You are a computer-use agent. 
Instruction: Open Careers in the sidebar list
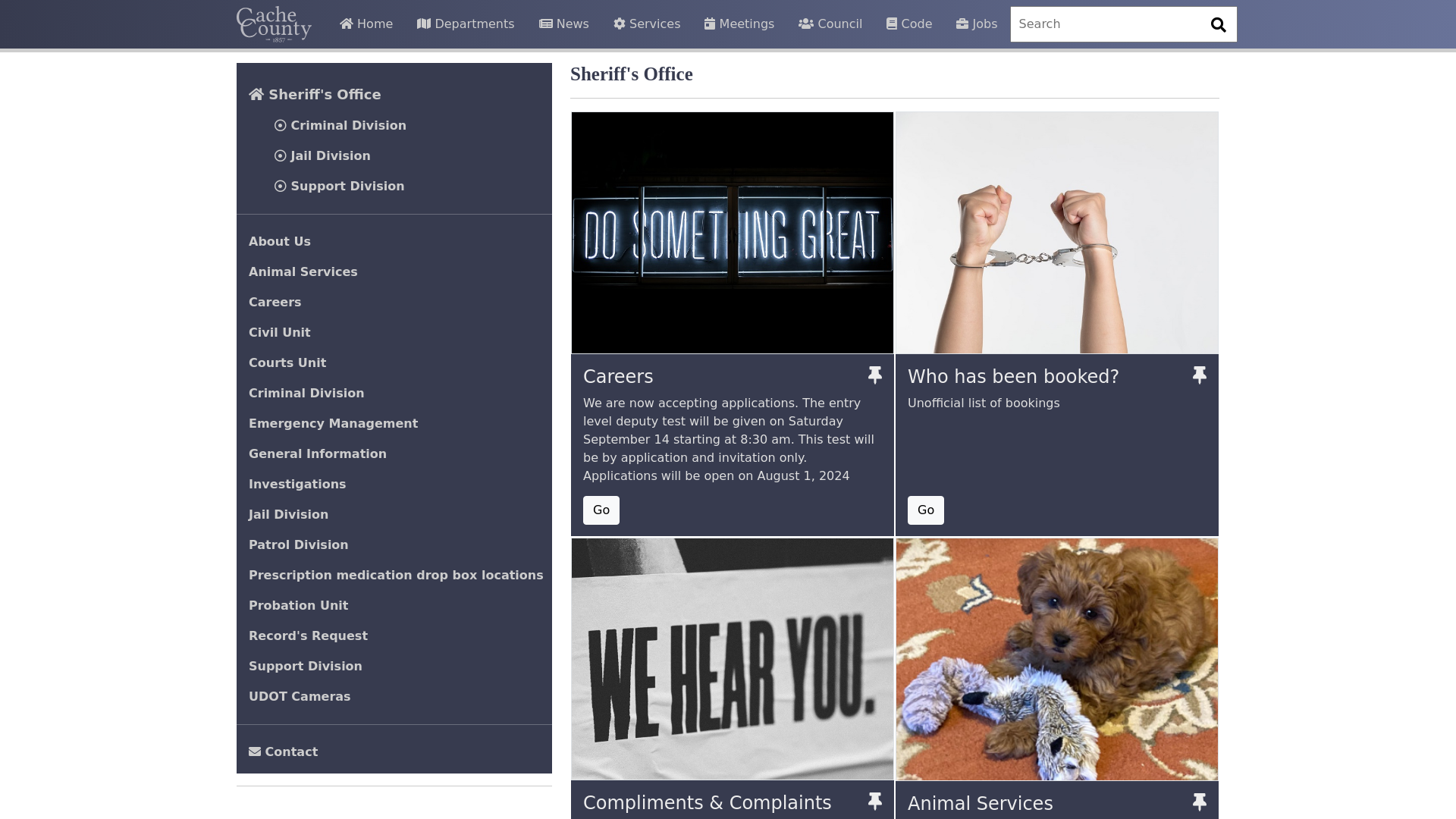tap(275, 302)
